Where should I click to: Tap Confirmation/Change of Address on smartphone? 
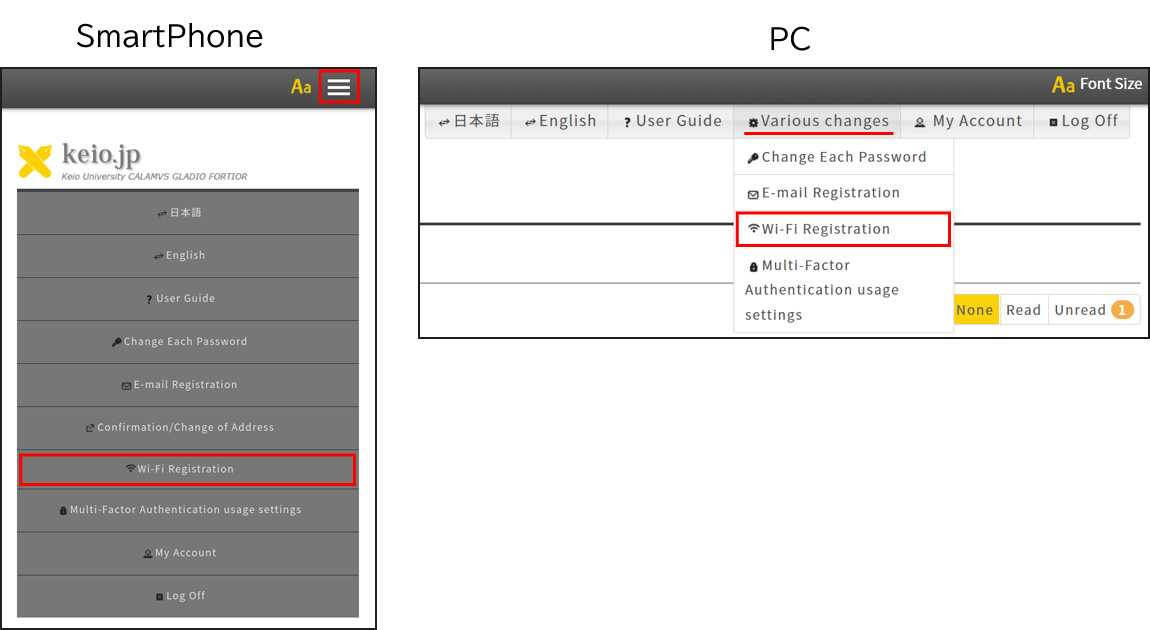[x=187, y=427]
